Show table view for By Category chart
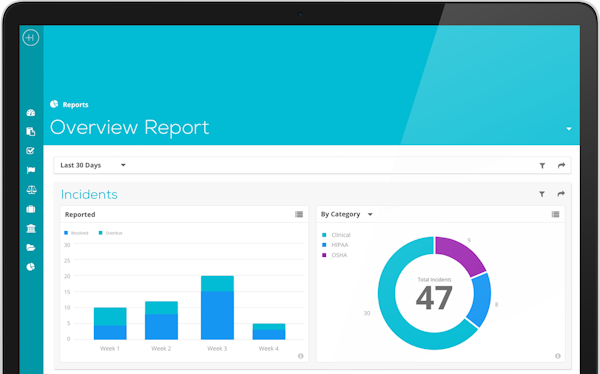This screenshot has width=600, height=374. point(556,214)
